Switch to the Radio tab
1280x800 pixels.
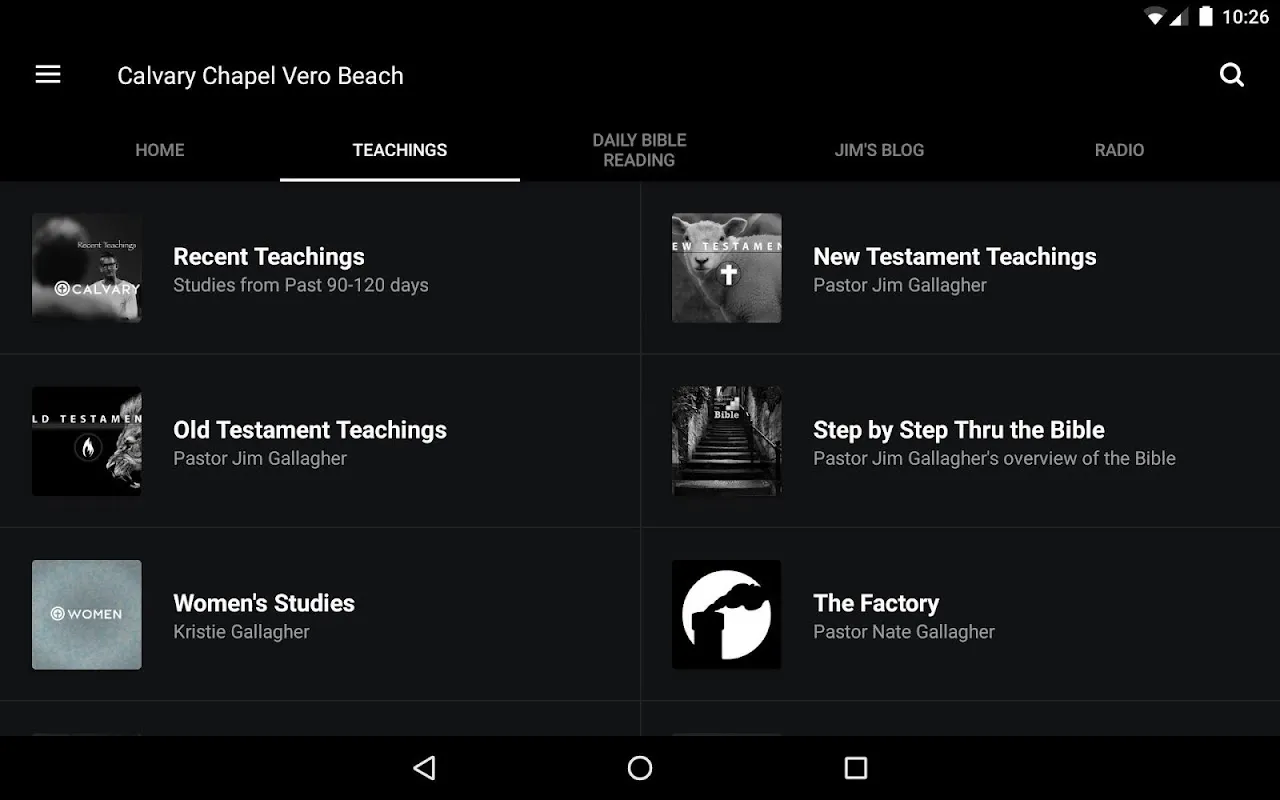(x=1119, y=150)
